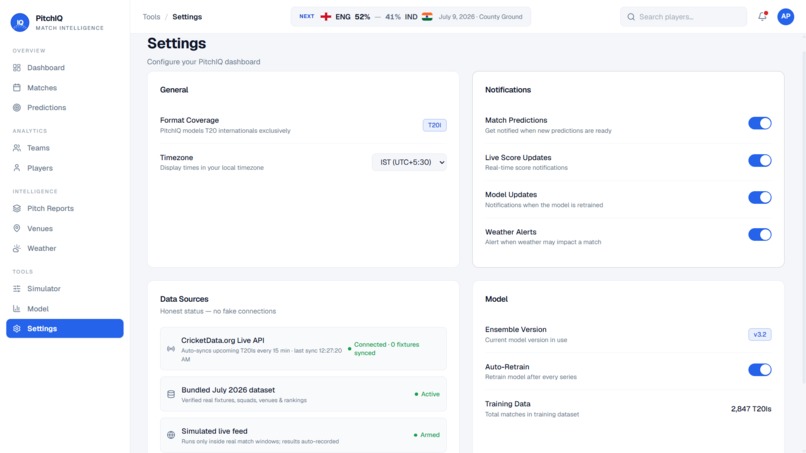Screen dimensions: 806x453
Task: Select the CricketData.org Live API row
Action: 303,349
